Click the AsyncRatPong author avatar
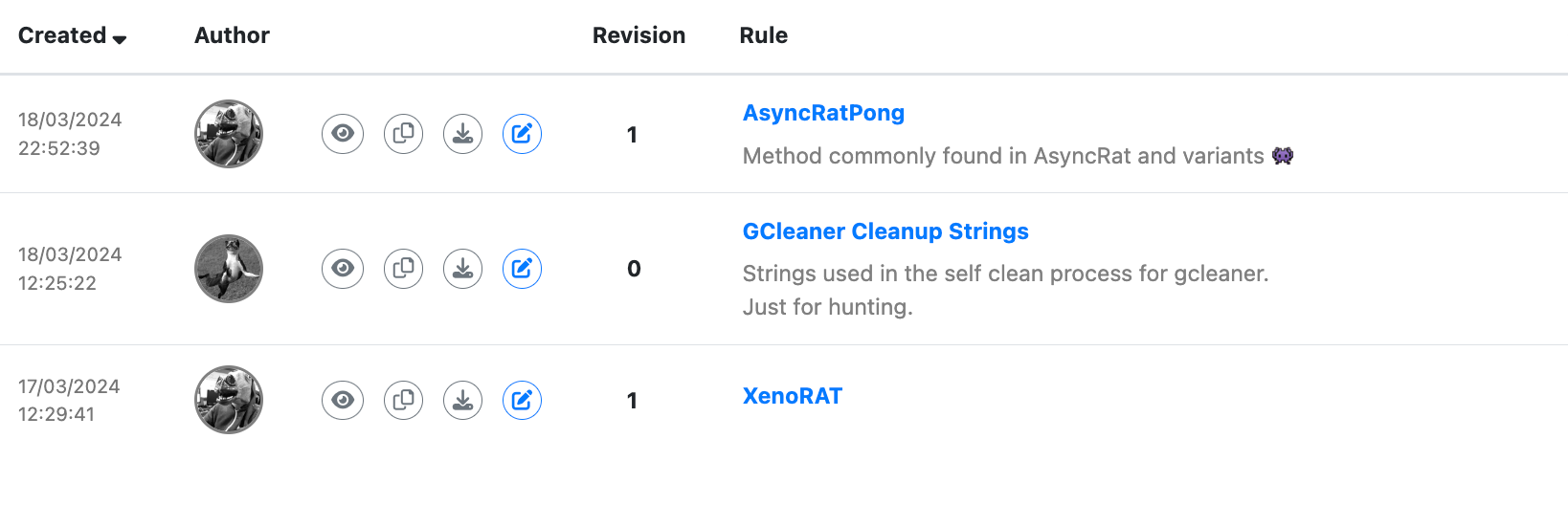The image size is (1568, 505). tap(229, 134)
